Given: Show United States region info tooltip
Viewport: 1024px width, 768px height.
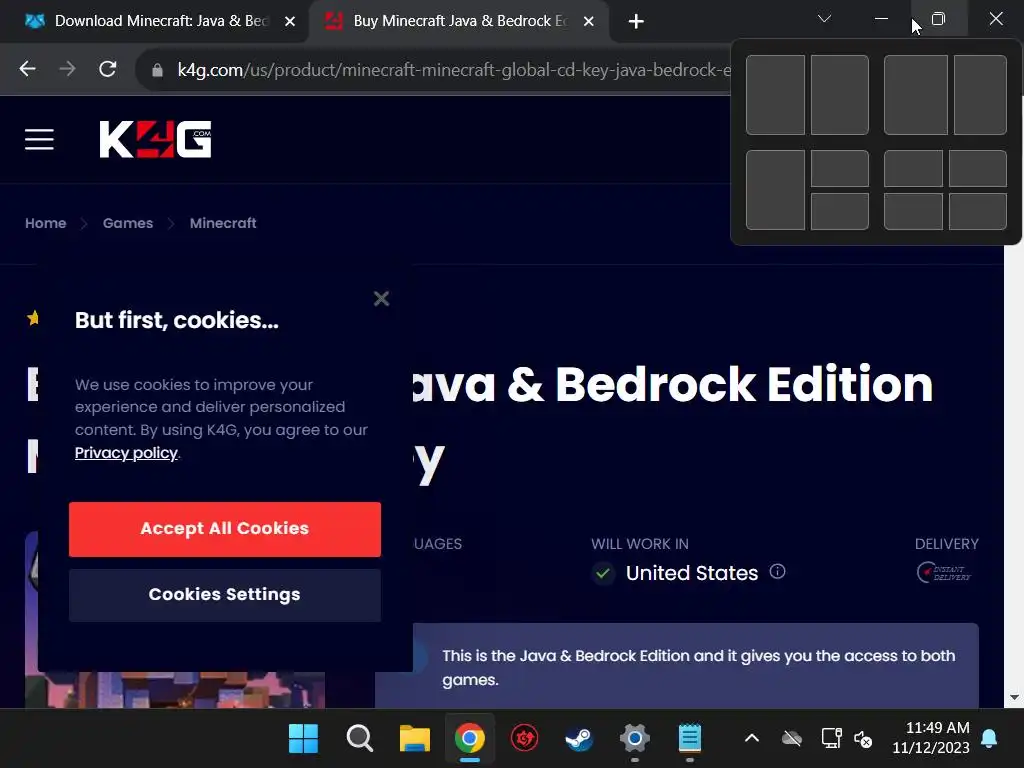Looking at the screenshot, I should point(777,571).
